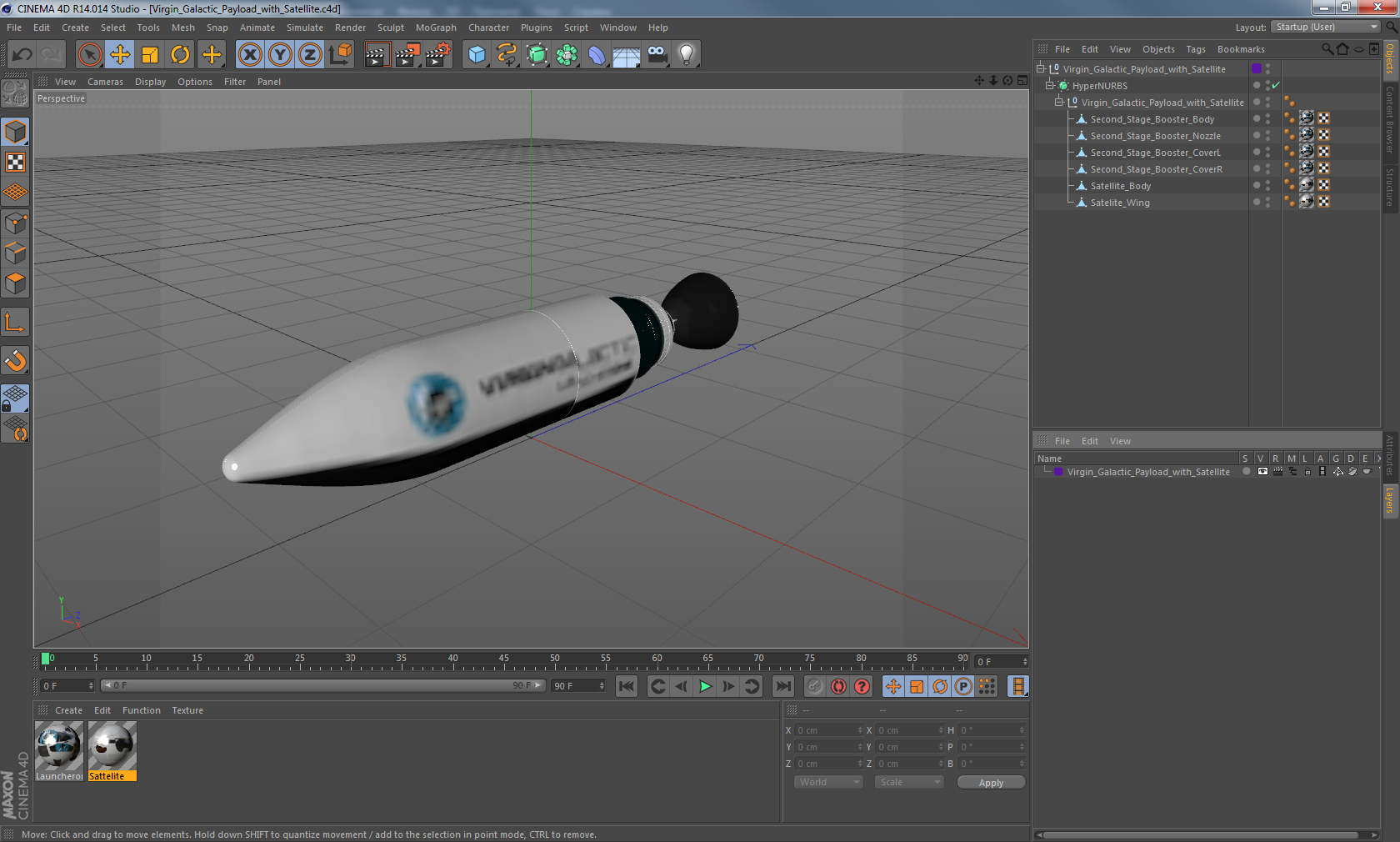Toggle snapping magnet icon
Screen dimensions: 1400x842
[x=16, y=360]
